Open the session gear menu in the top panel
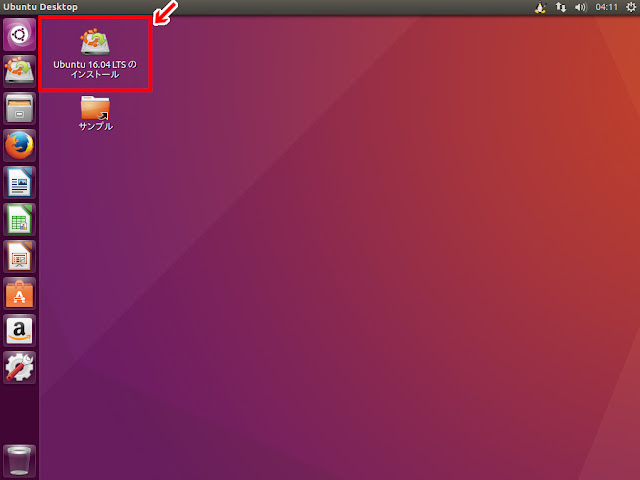 pyautogui.click(x=631, y=7)
